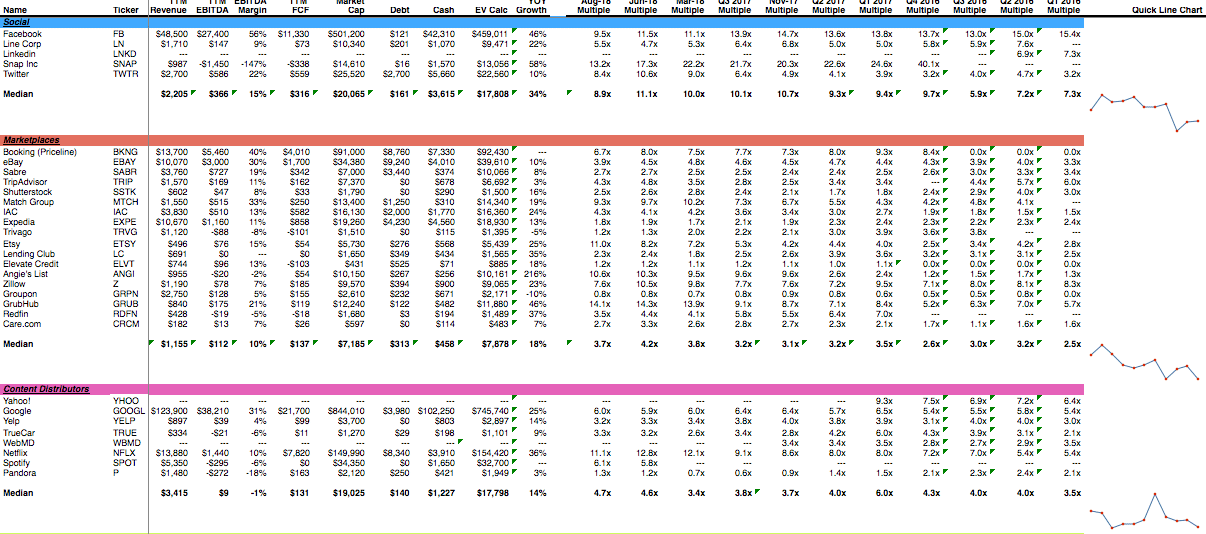Click the Groupon name cell

20,295
